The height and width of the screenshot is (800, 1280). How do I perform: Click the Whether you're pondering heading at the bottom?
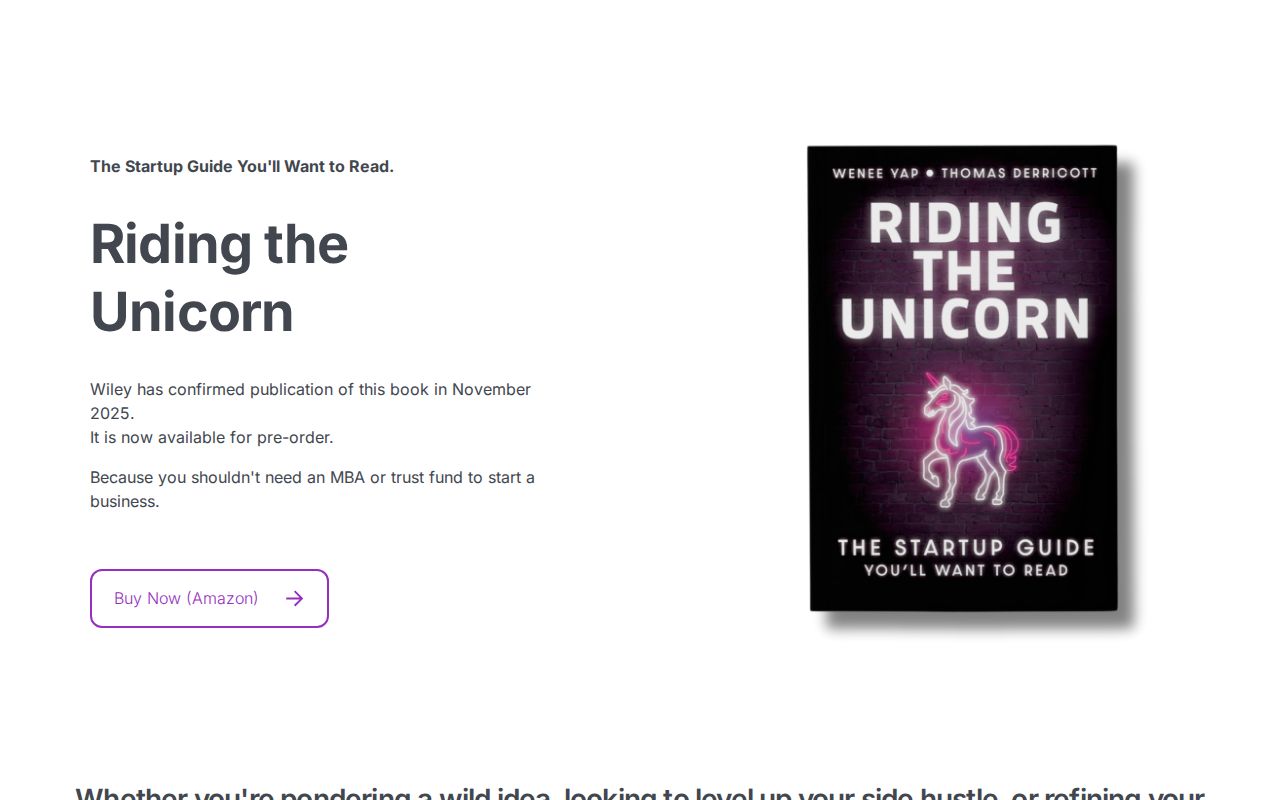pos(640,793)
